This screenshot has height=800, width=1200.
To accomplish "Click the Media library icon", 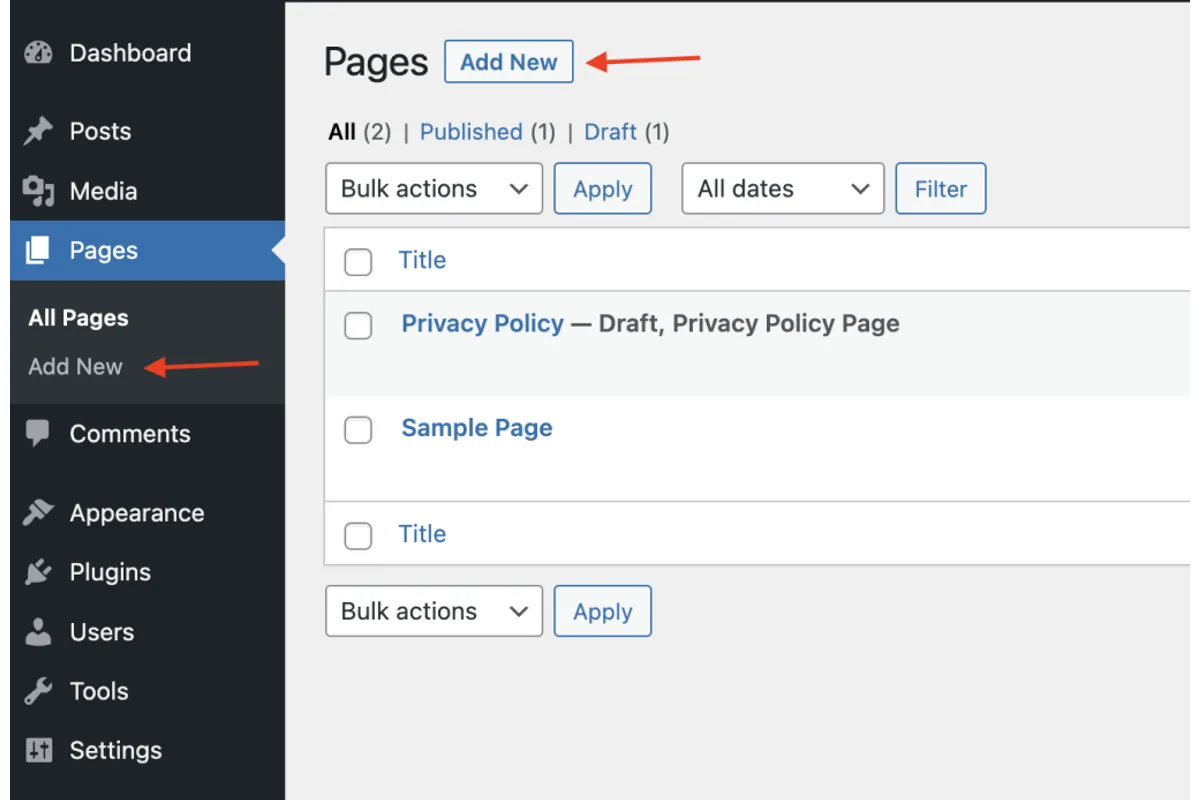I will pyautogui.click(x=38, y=191).
